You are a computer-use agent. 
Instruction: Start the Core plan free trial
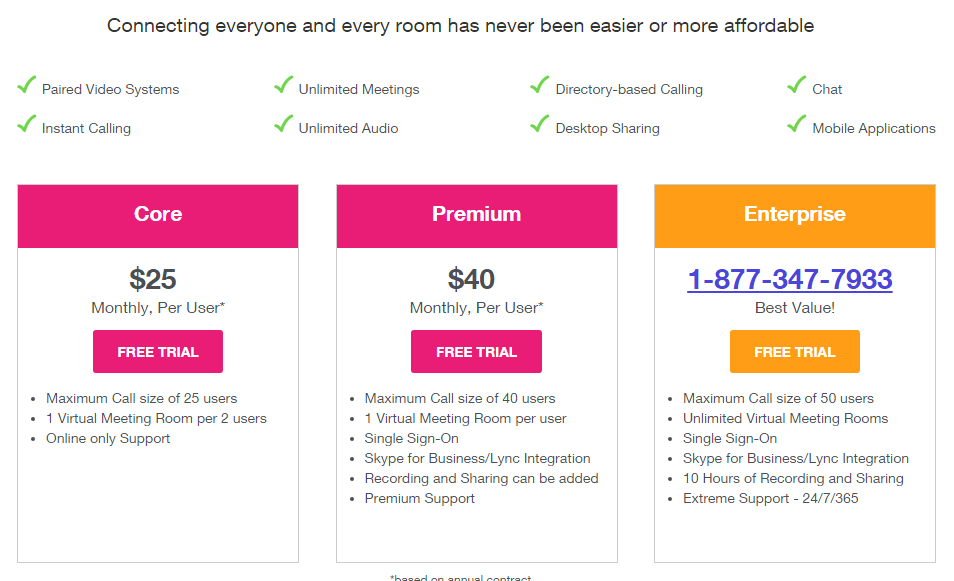[158, 352]
